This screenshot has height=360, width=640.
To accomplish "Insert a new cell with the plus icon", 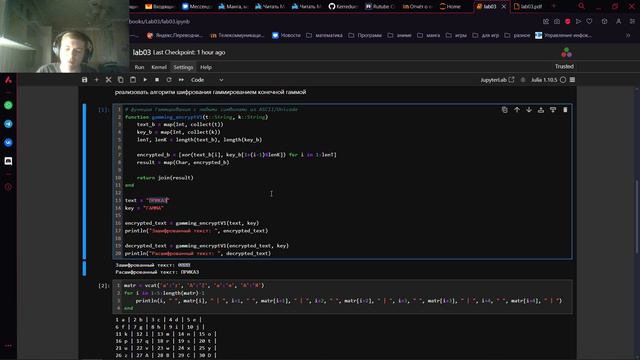I will [97, 80].
